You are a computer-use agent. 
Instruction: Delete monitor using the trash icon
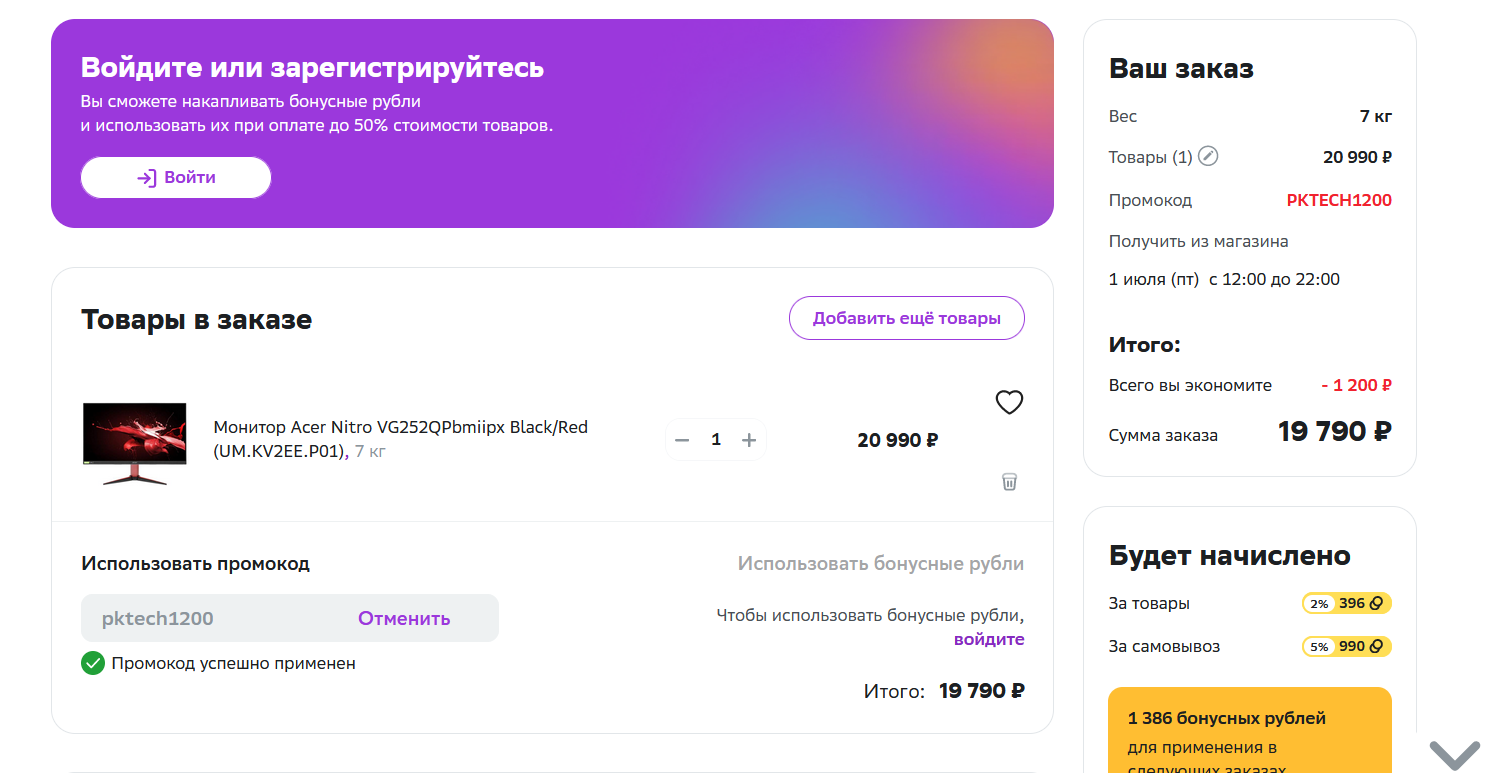1009,482
